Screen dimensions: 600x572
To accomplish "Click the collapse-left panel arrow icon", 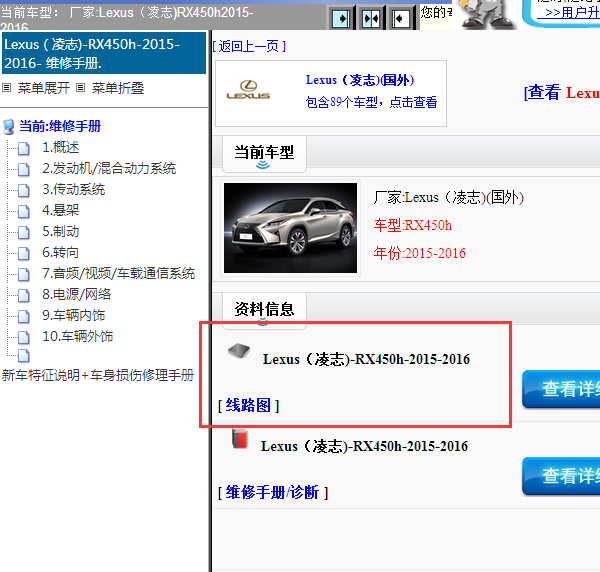I will [400, 18].
